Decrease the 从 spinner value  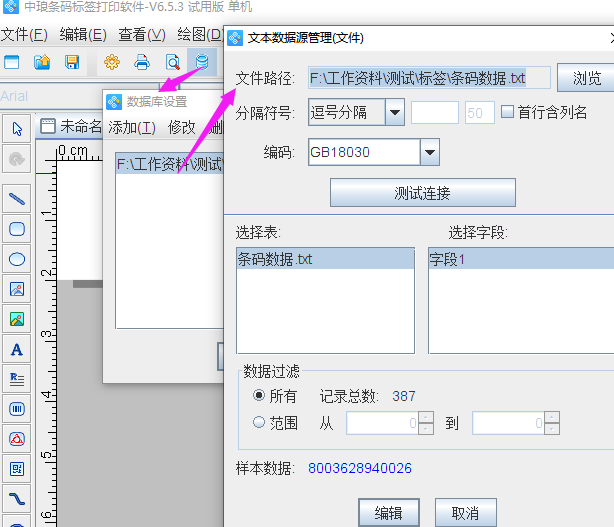[x=426, y=429]
